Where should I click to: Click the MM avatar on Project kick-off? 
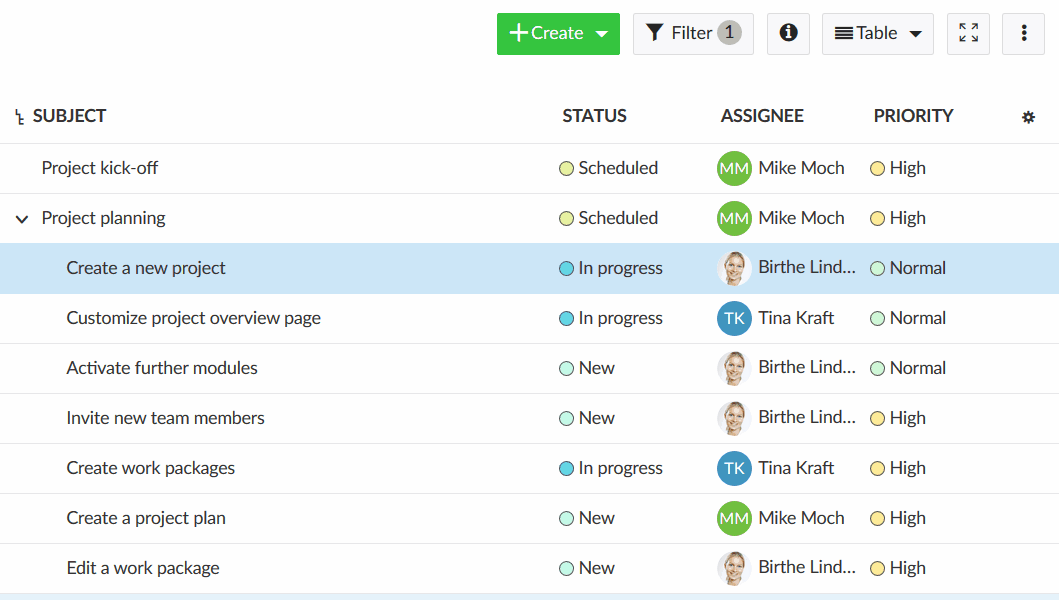(x=734, y=168)
